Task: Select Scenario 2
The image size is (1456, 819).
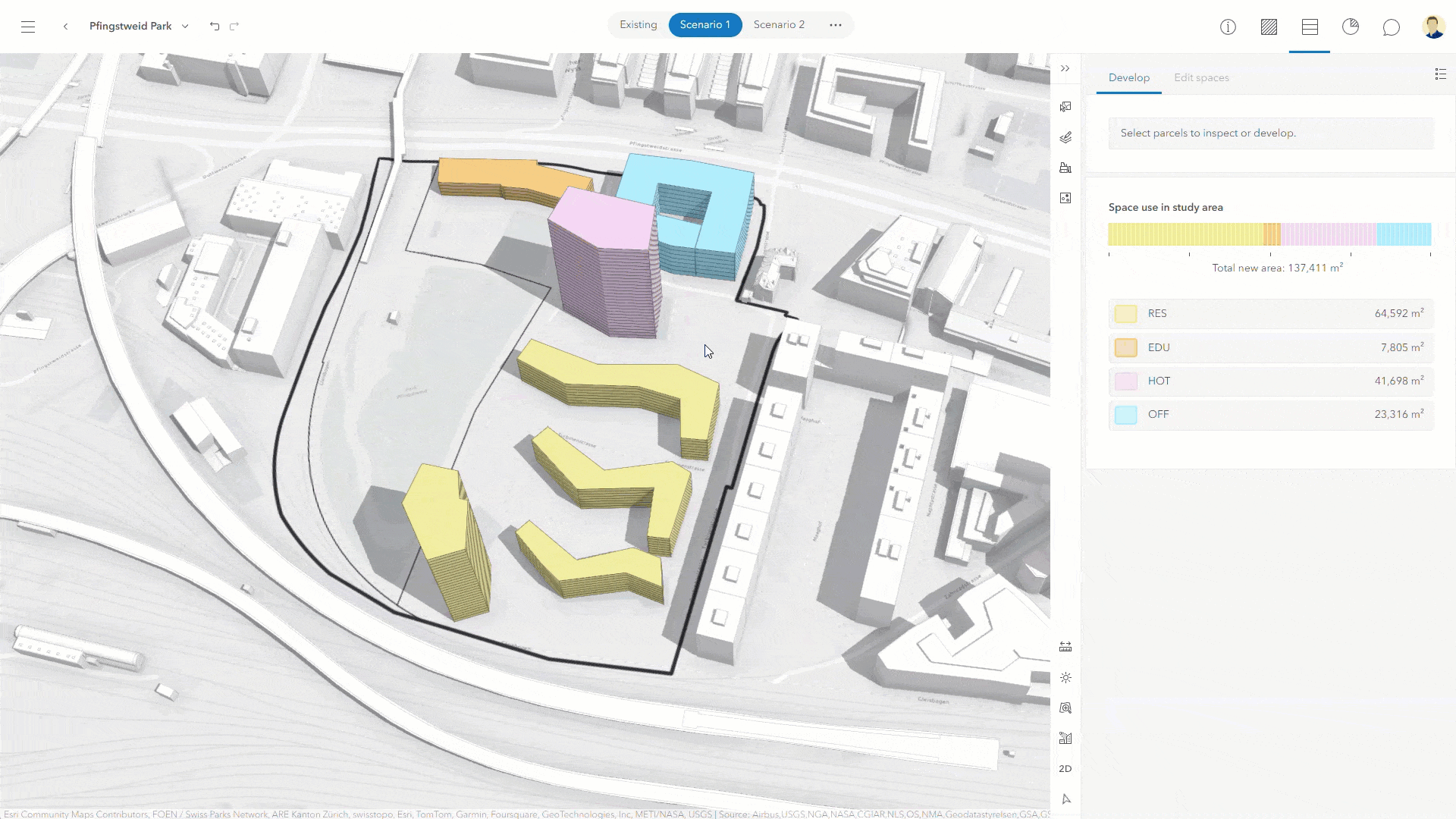Action: (778, 24)
